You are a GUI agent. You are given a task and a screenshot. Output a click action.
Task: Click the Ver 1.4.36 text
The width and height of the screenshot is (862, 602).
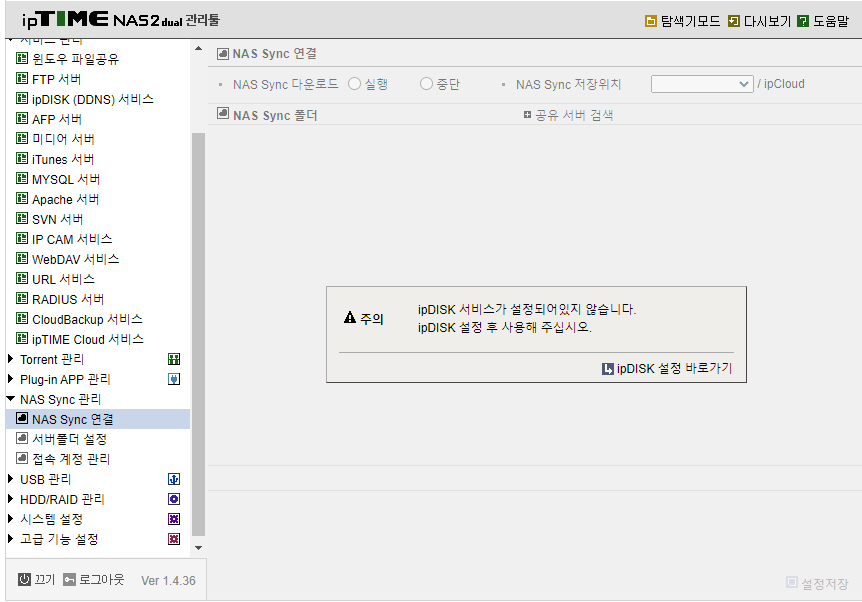tap(168, 581)
